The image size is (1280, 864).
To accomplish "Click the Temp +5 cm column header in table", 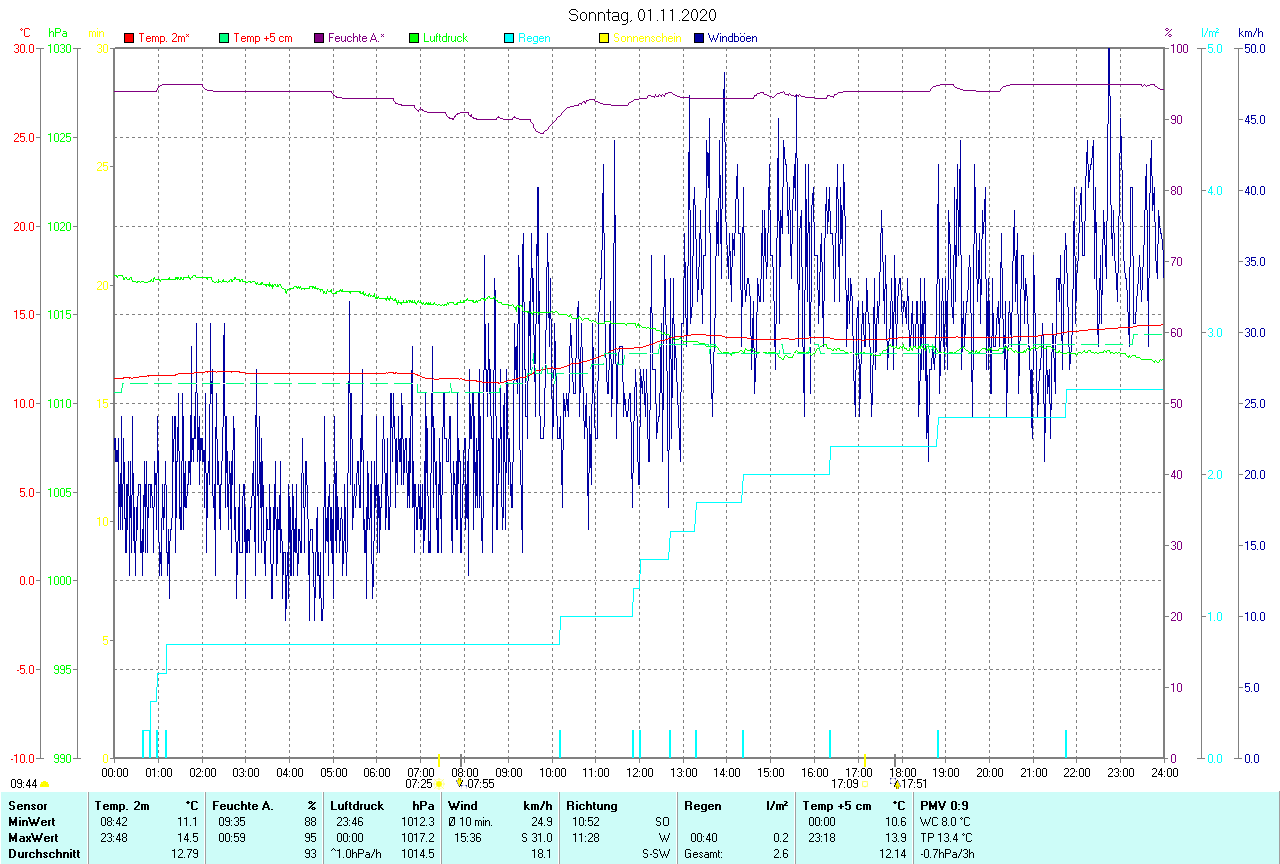I will click(836, 806).
